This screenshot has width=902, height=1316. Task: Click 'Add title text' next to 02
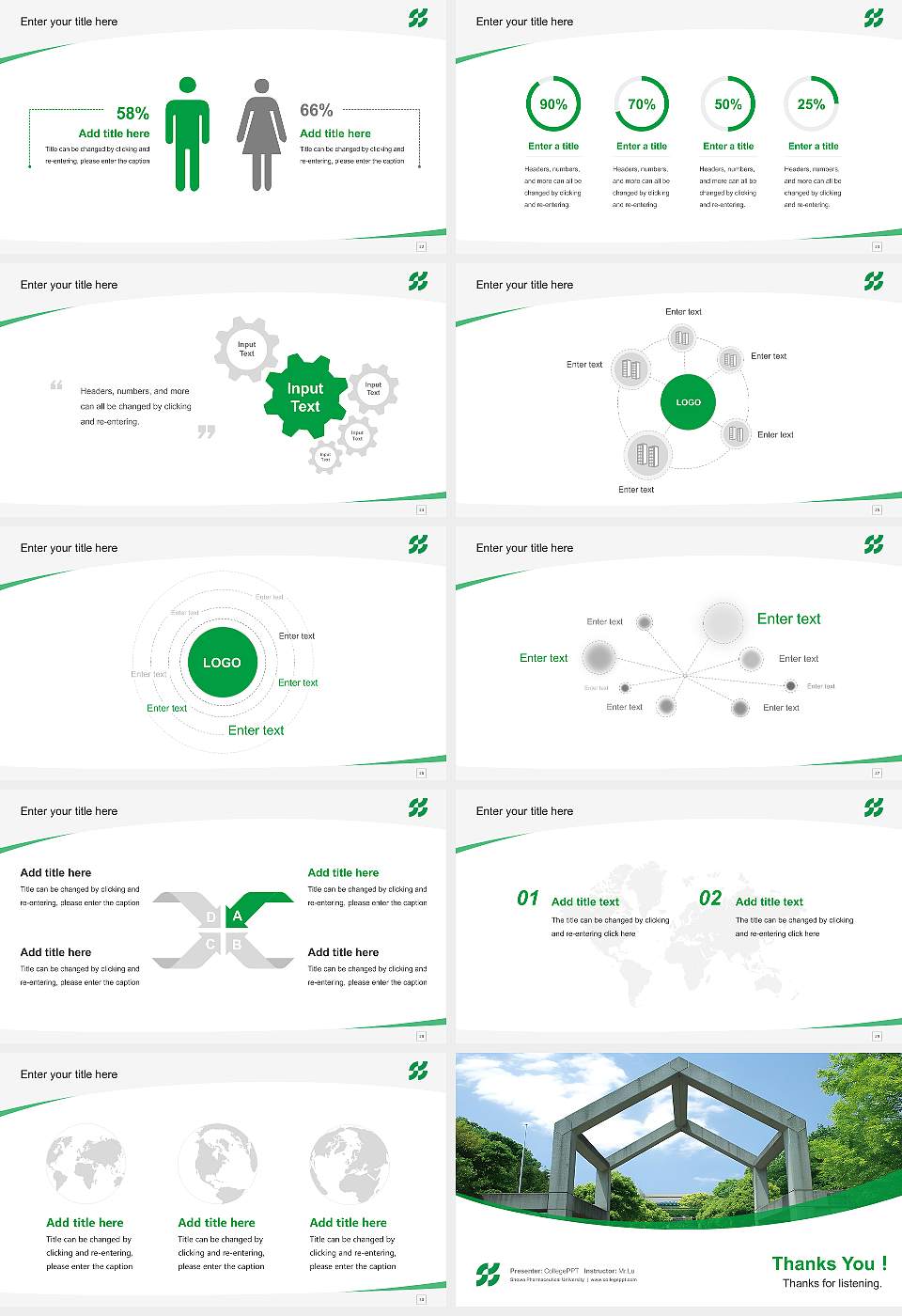(770, 901)
